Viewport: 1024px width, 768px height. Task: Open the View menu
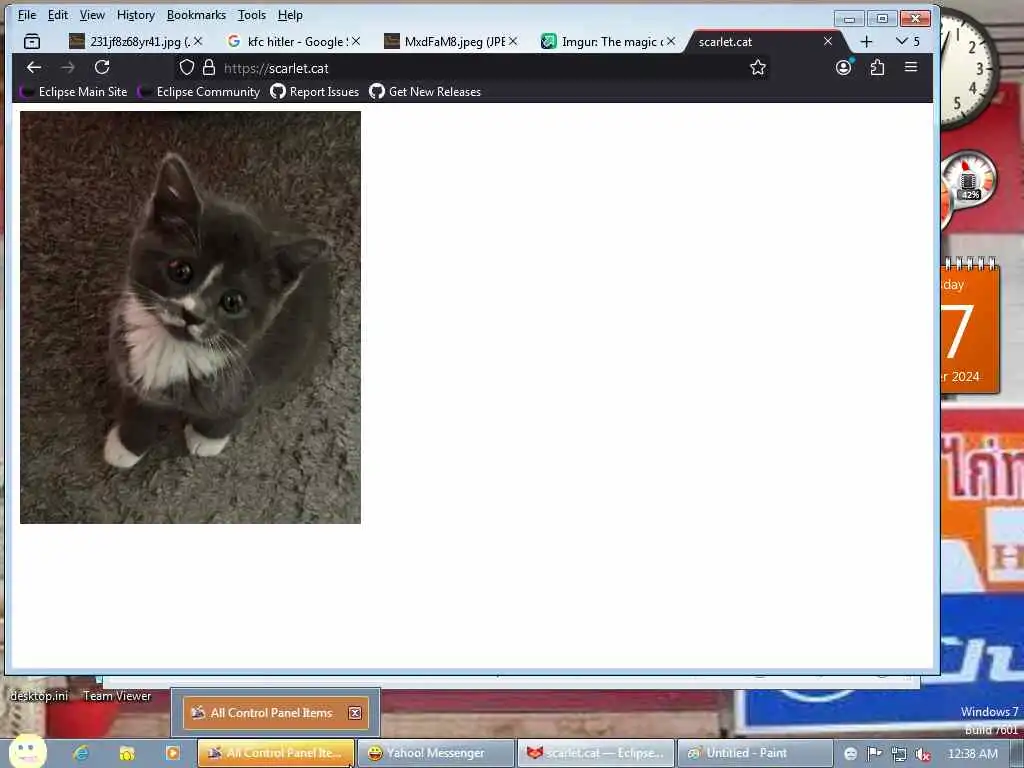[x=92, y=14]
